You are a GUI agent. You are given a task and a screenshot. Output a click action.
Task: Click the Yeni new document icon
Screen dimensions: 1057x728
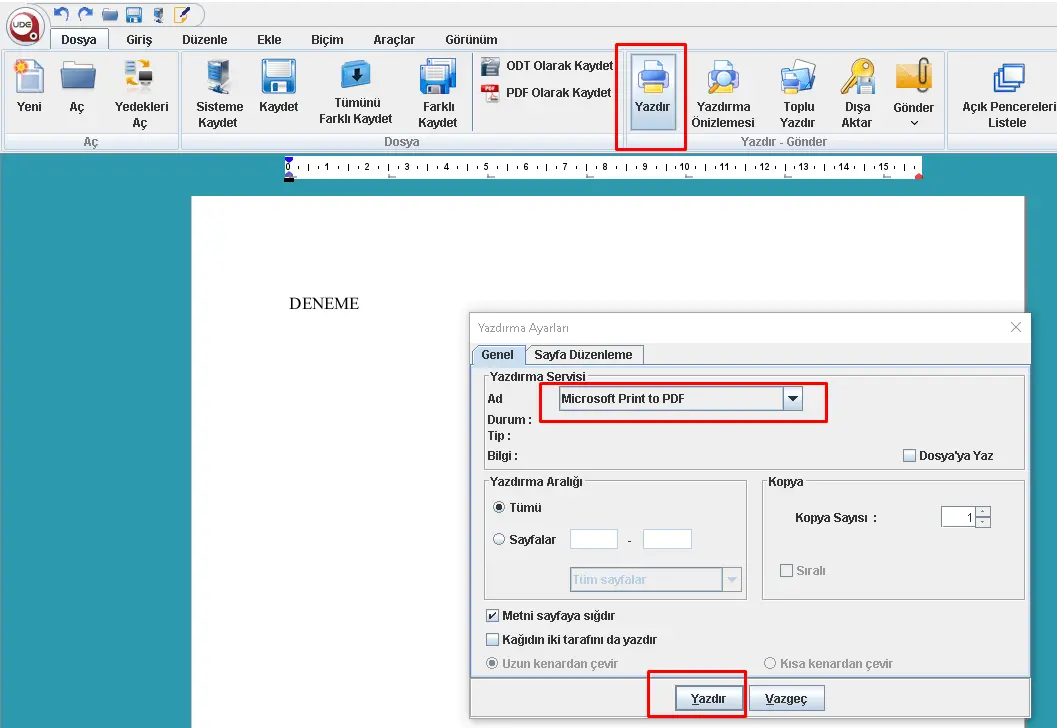[x=29, y=78]
